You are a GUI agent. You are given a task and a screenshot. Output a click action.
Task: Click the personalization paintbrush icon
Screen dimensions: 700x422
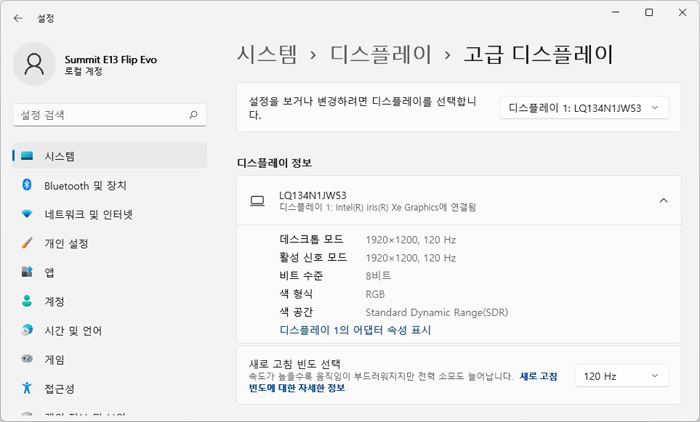[27, 243]
